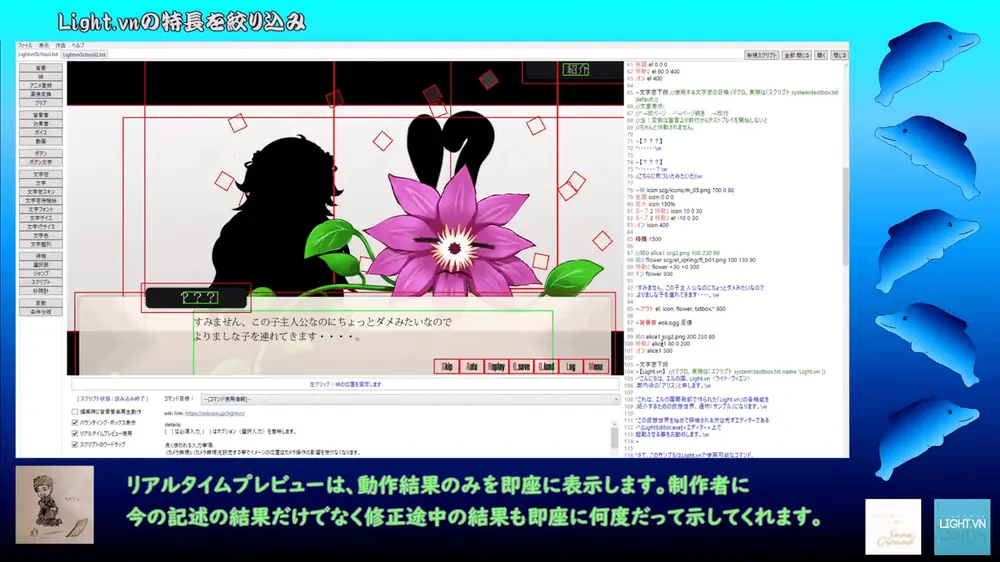The width and height of the screenshot is (1000, 562).
Task: Click the 新規スクリプト button
Action: pyautogui.click(x=761, y=55)
